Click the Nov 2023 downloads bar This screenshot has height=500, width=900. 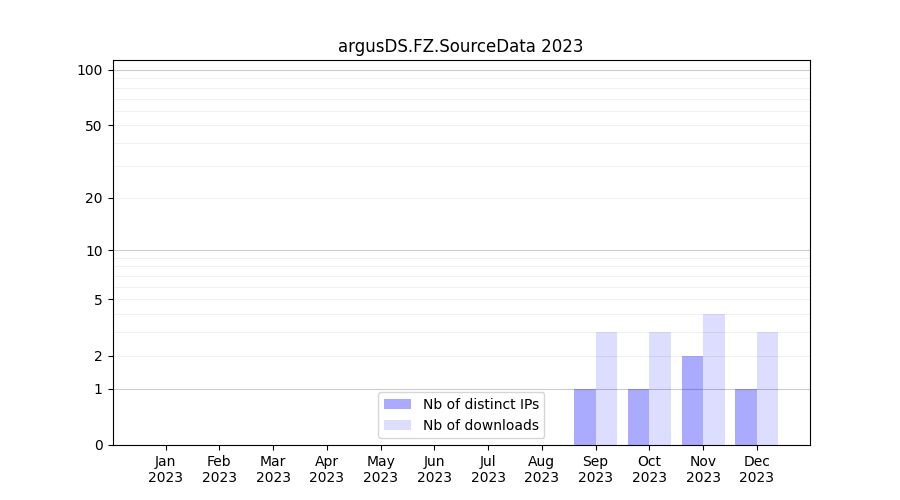pyautogui.click(x=714, y=379)
